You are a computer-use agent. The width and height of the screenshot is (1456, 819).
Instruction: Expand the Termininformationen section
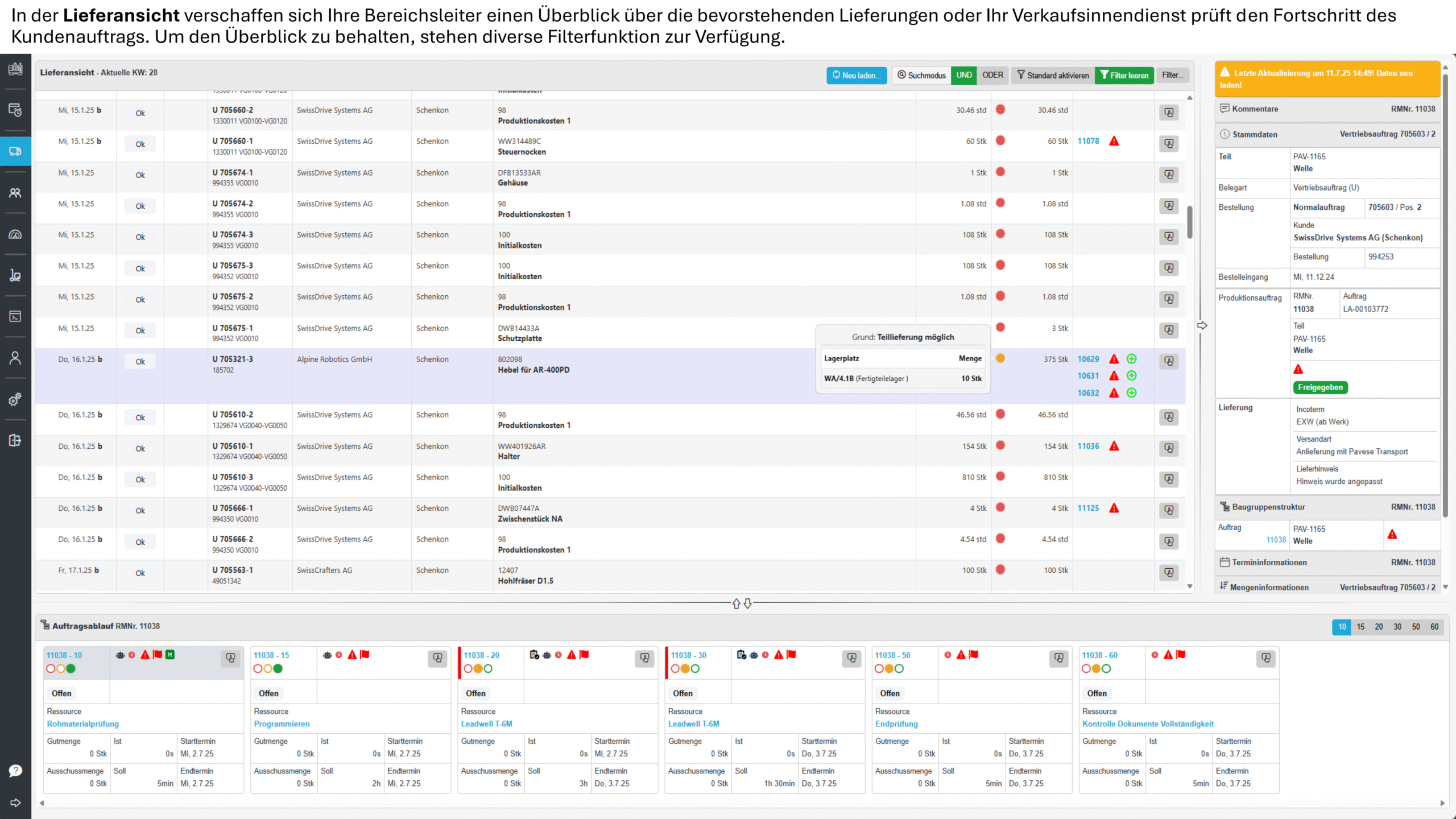tap(1269, 562)
